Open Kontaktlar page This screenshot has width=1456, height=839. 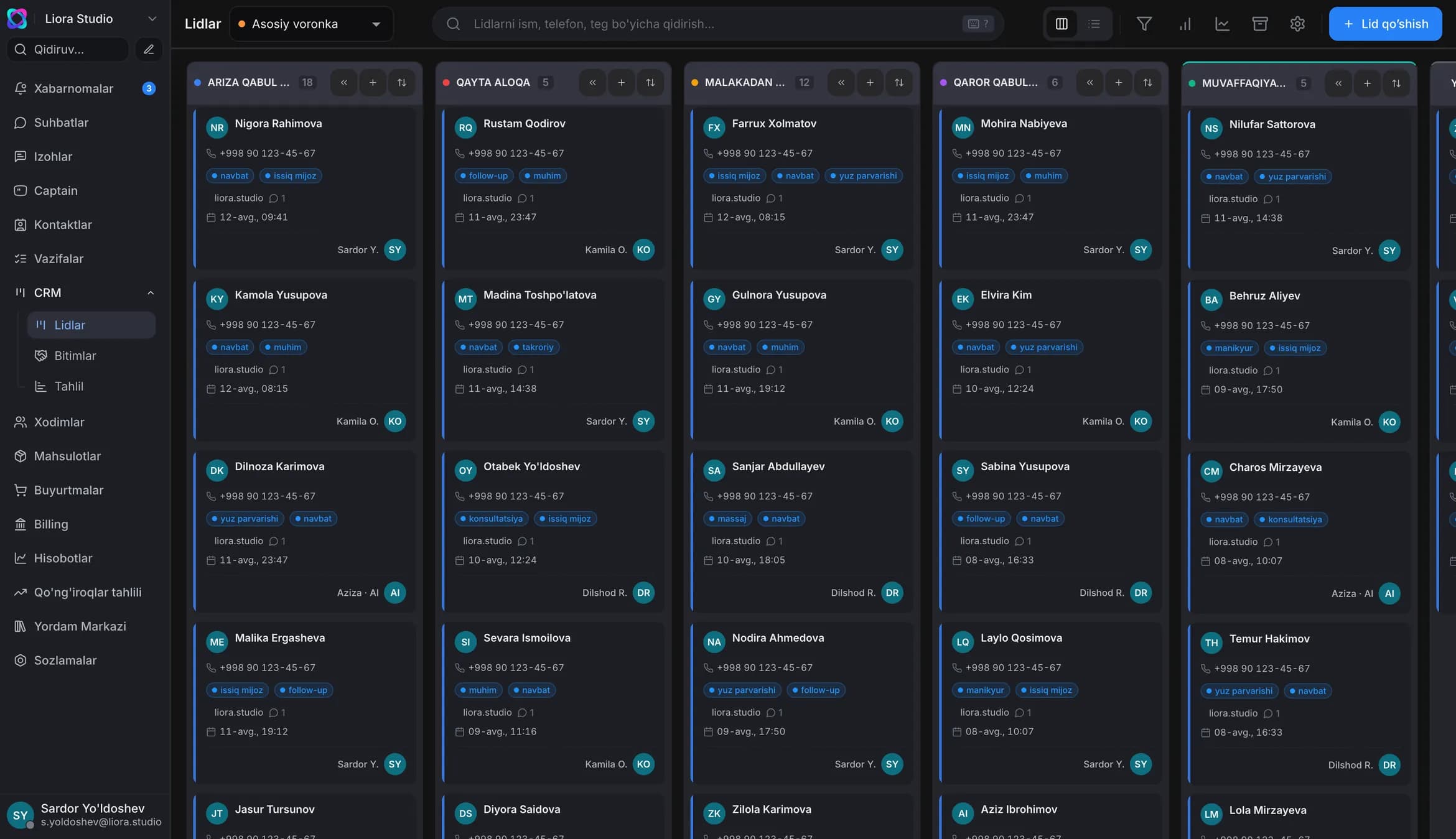click(85, 225)
